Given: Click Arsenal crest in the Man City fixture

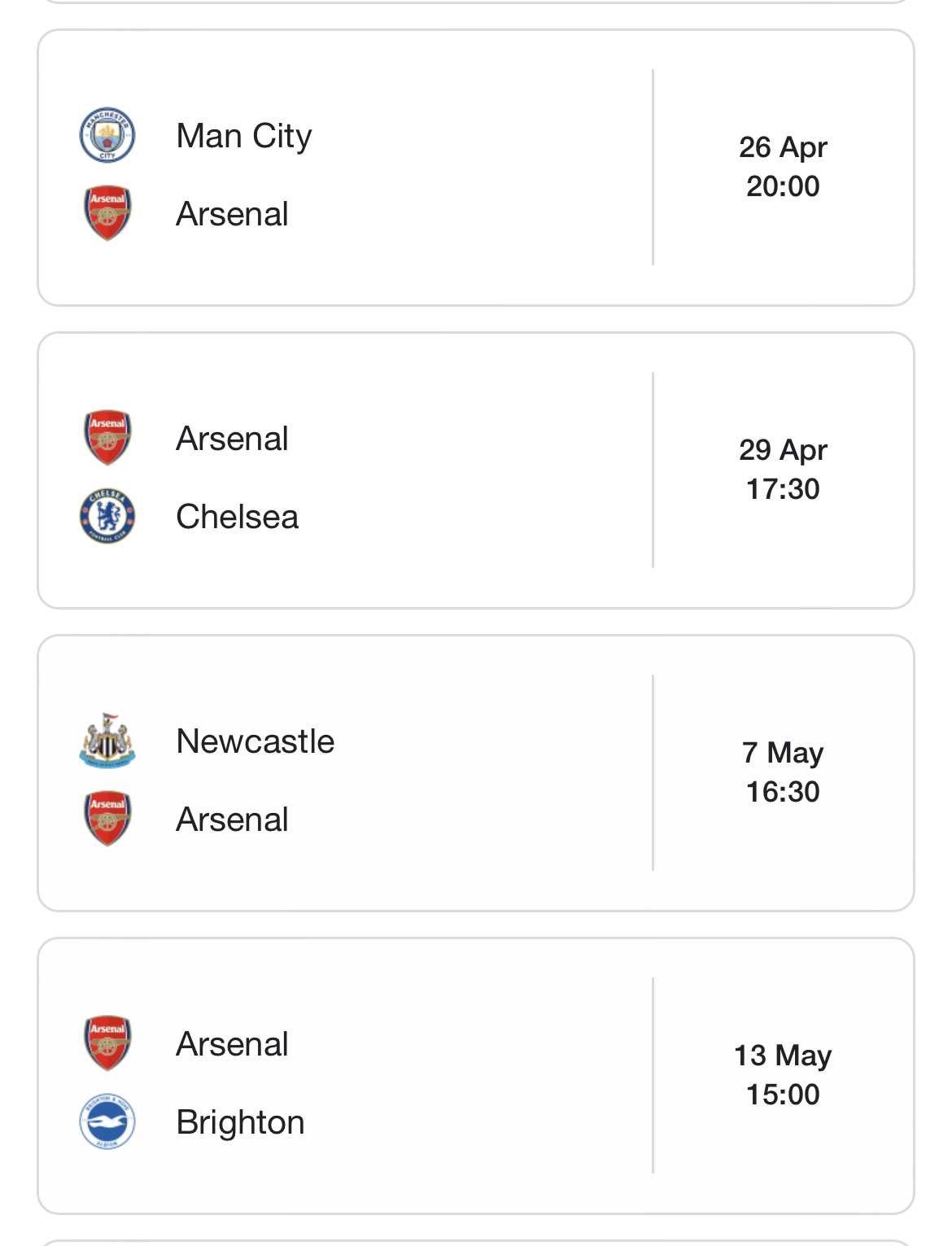Looking at the screenshot, I should click(107, 213).
